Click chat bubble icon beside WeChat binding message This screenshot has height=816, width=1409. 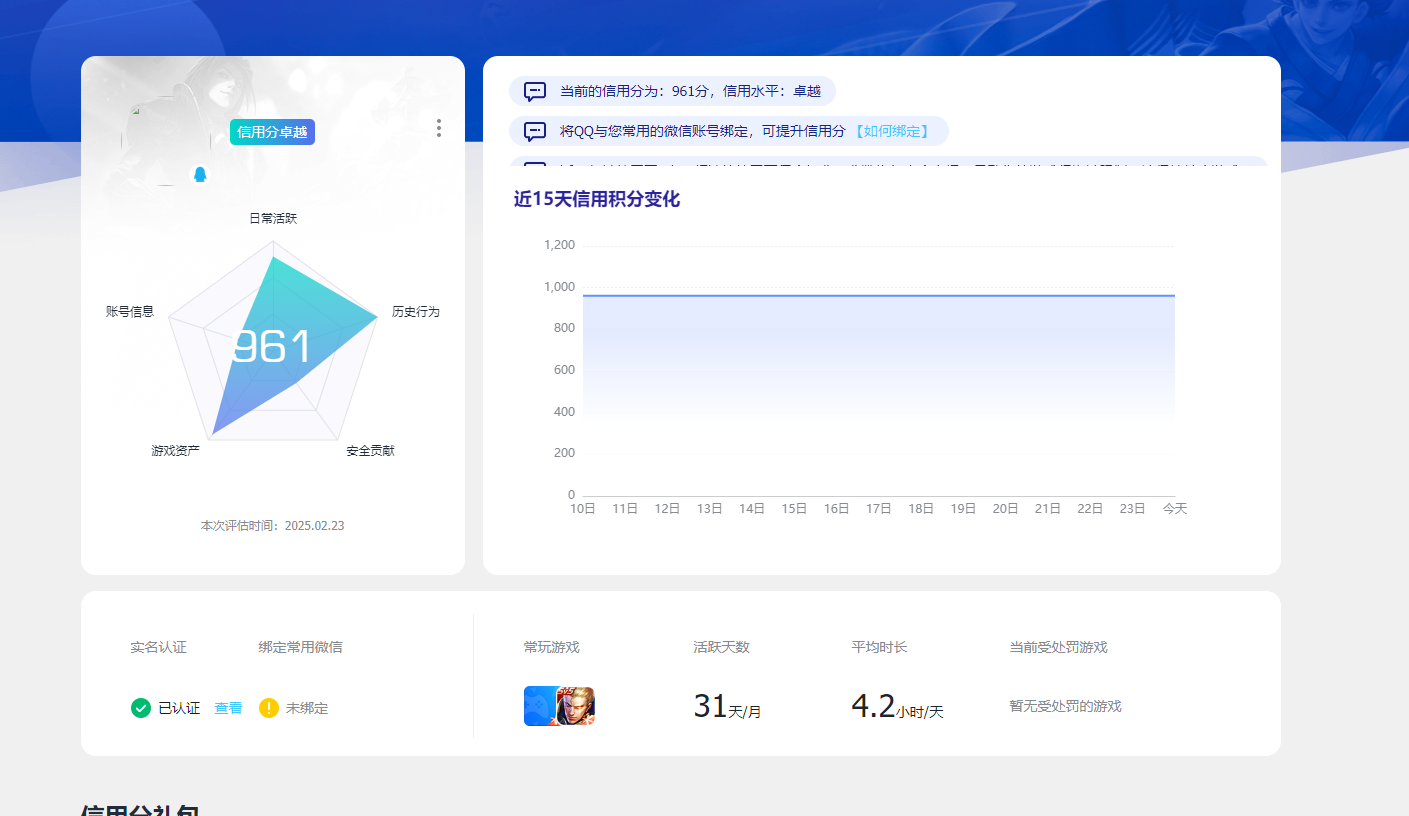coord(535,131)
